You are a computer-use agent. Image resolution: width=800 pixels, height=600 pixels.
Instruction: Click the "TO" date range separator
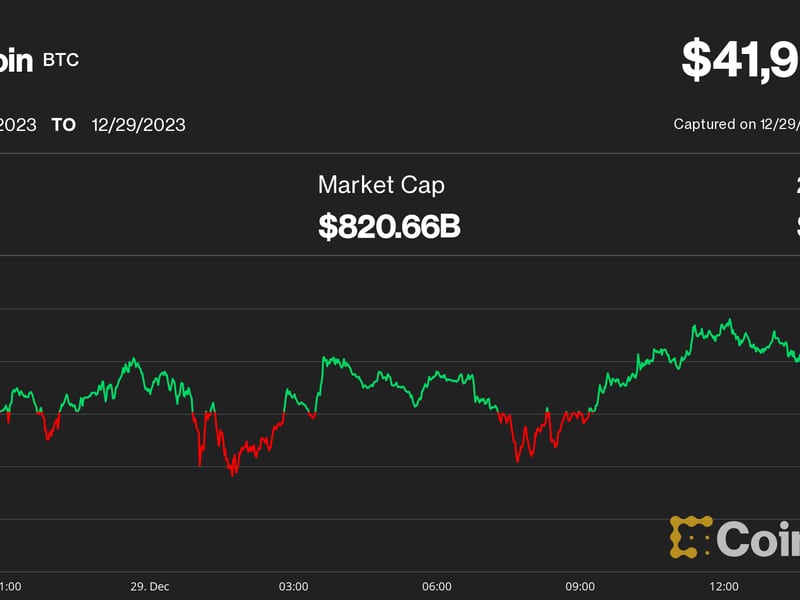click(64, 125)
